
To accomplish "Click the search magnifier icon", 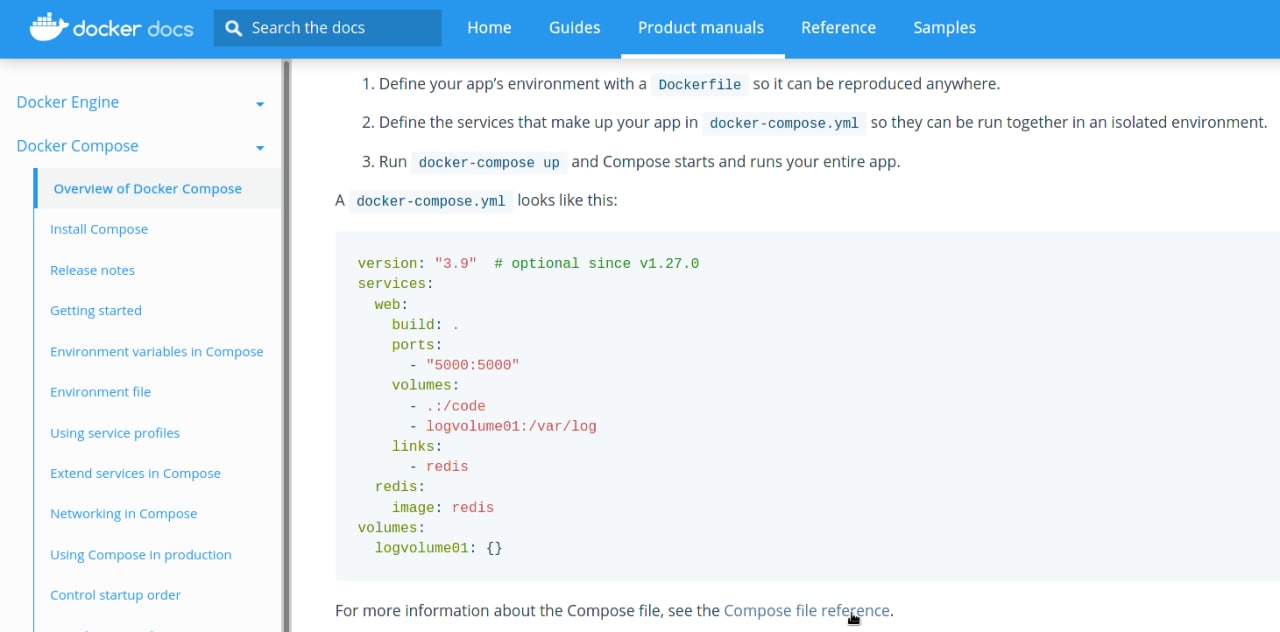I will click(x=234, y=28).
